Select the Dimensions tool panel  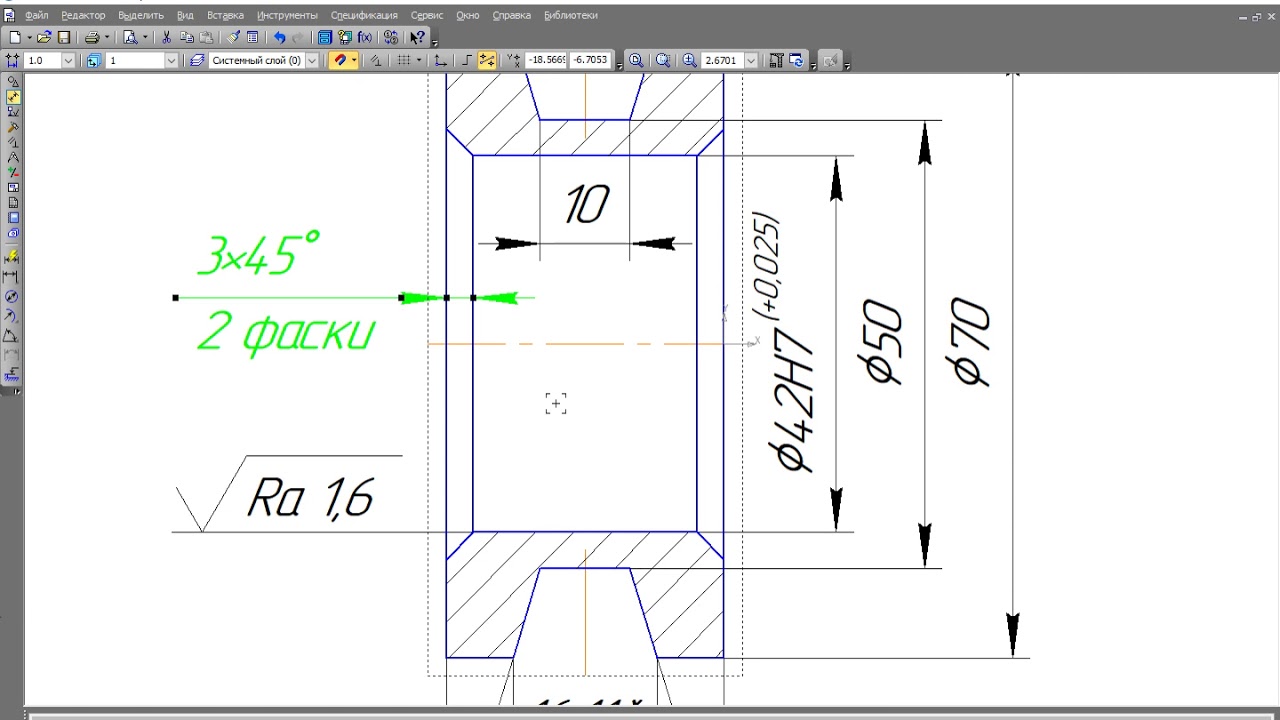(x=14, y=97)
